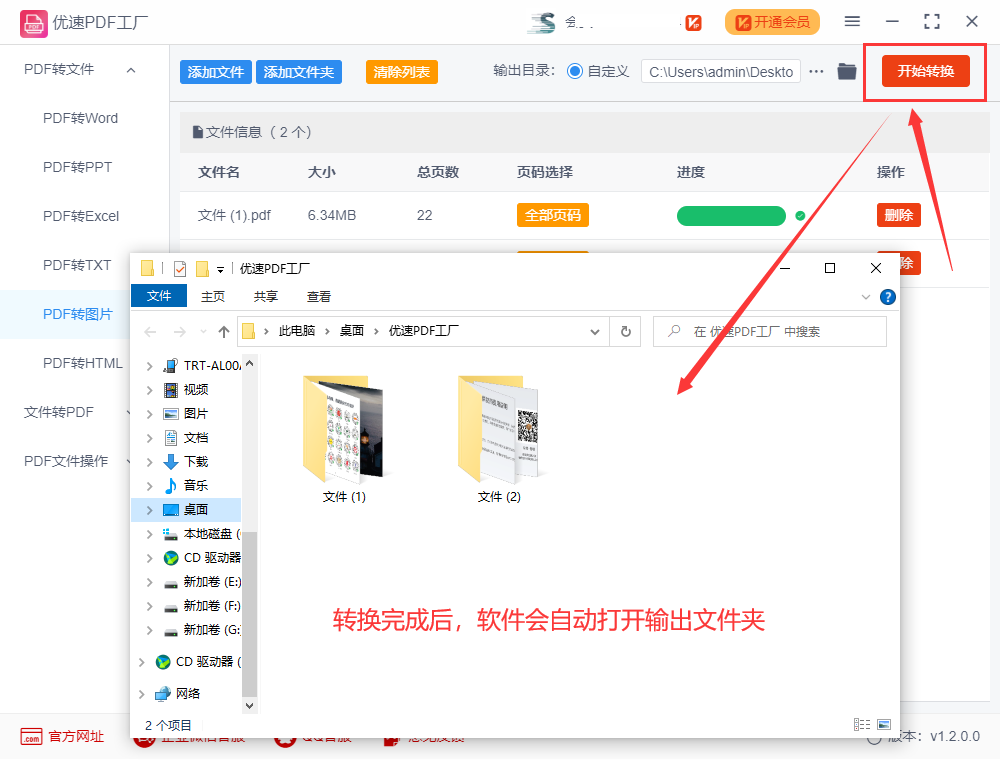Go up one folder level in Explorer
The width and height of the screenshot is (1000, 760).
coord(224,332)
